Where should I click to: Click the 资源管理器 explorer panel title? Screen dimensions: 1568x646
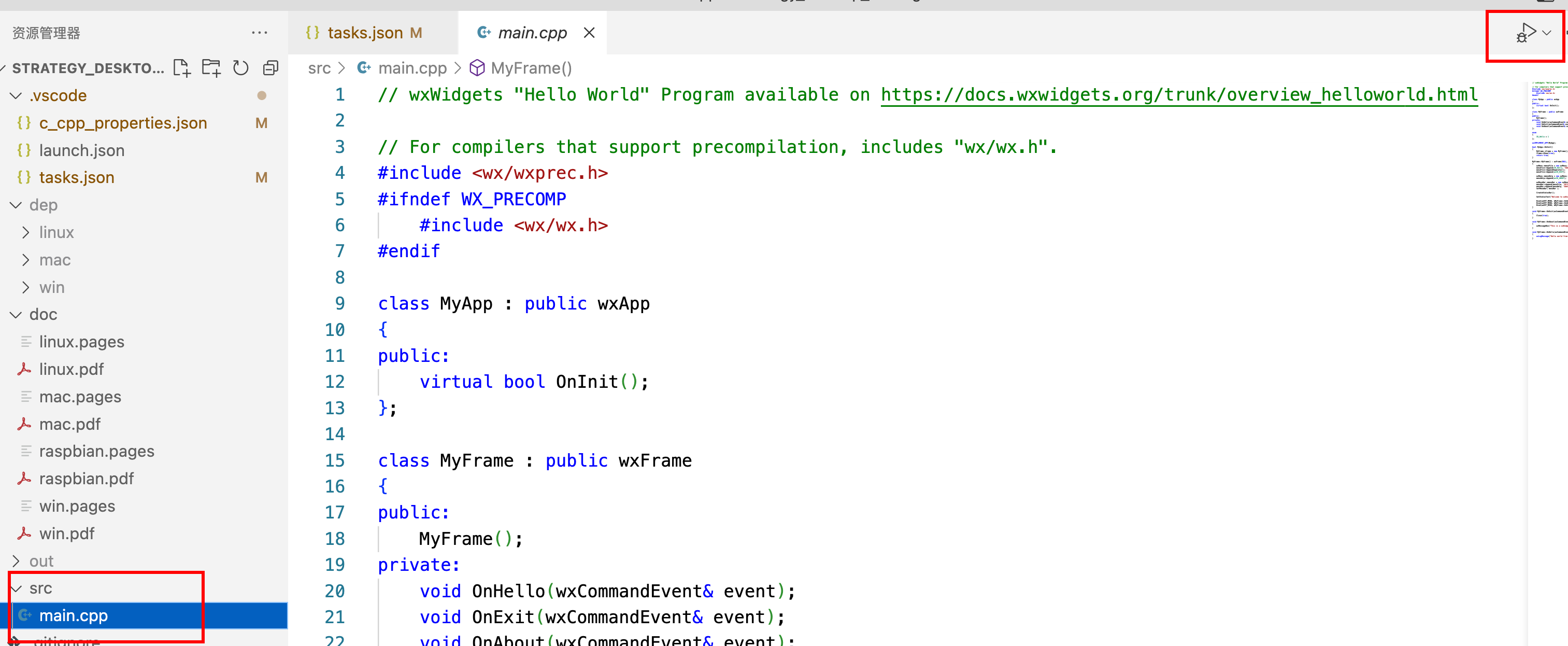click(x=46, y=33)
